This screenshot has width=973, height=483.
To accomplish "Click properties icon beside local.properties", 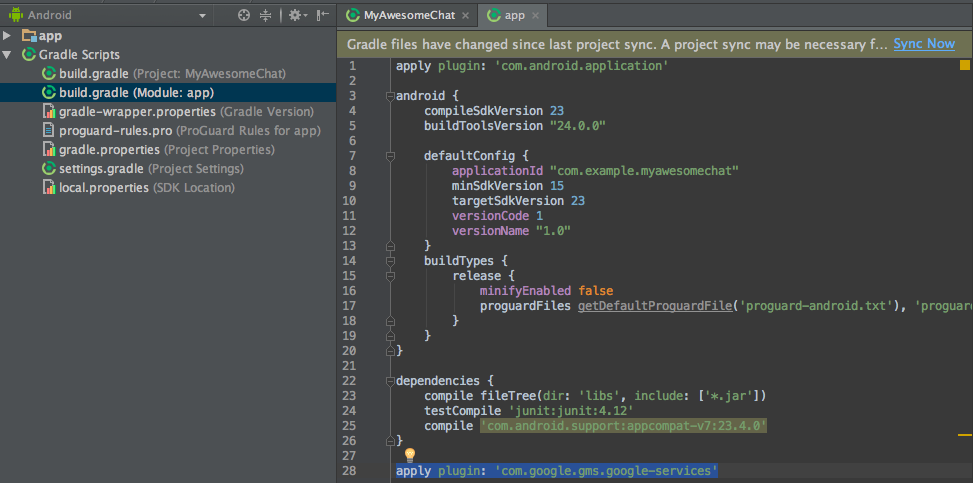I will 48,187.
